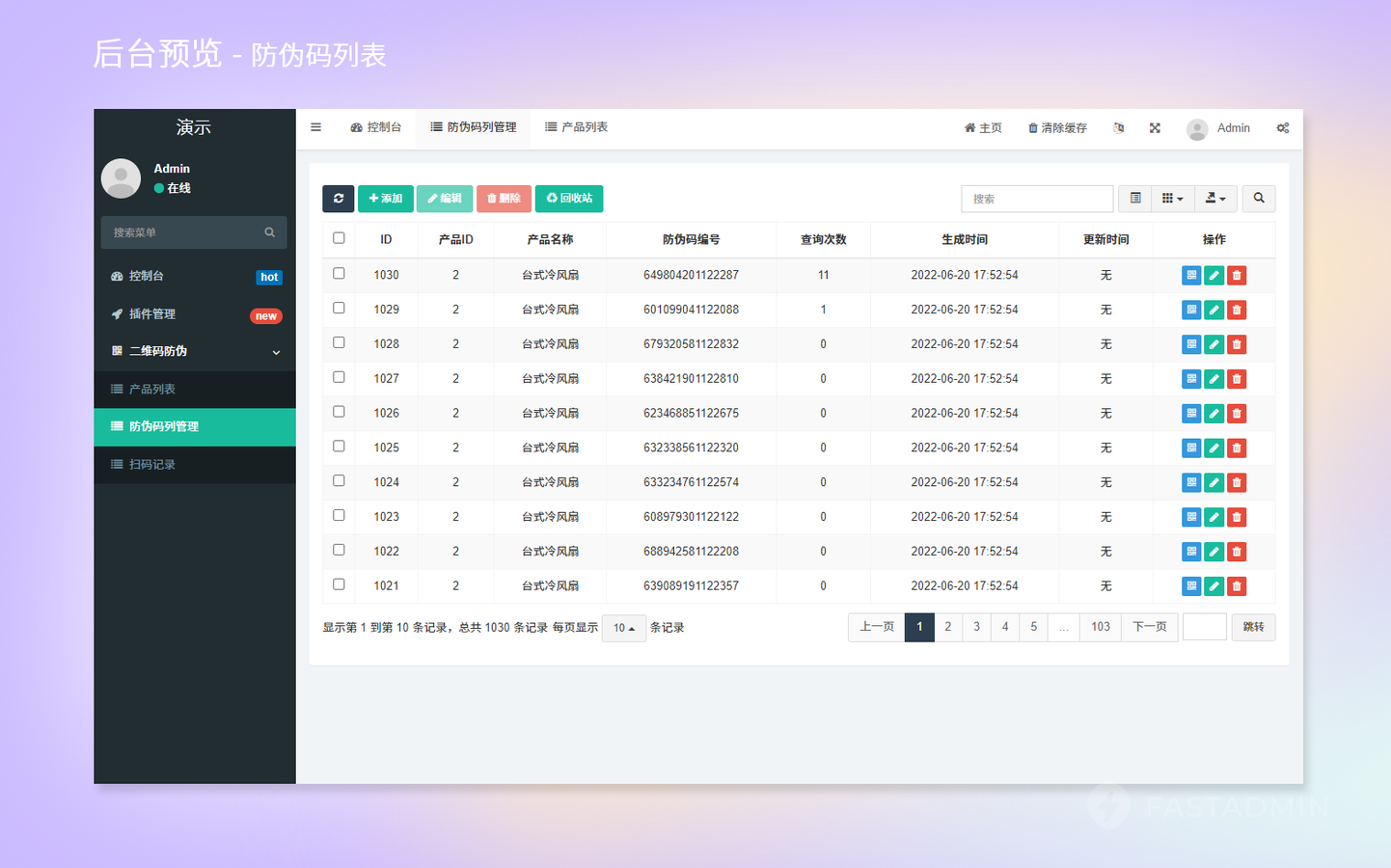Select the checkbox for row ID 1027
1391x868 pixels.
339,377
